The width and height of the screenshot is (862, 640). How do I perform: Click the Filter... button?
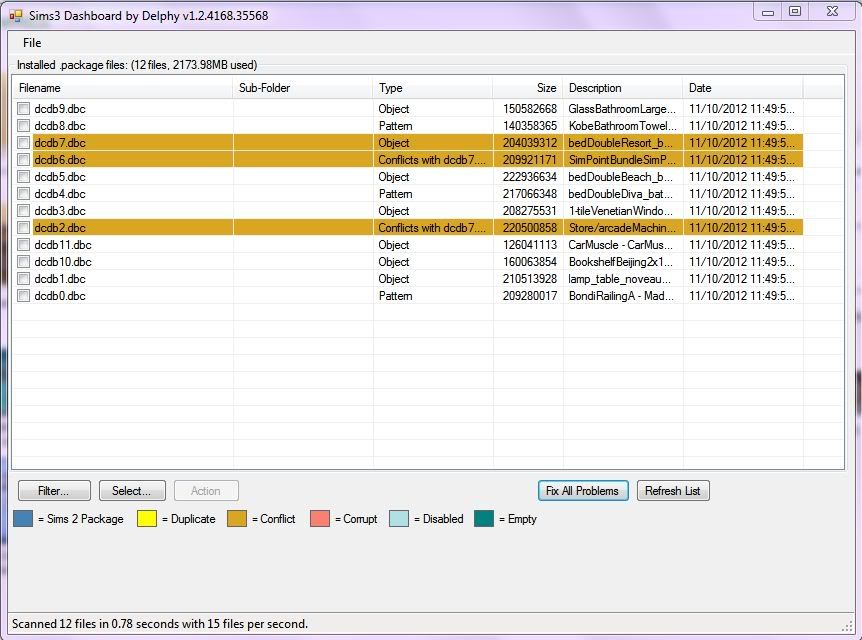click(x=54, y=491)
